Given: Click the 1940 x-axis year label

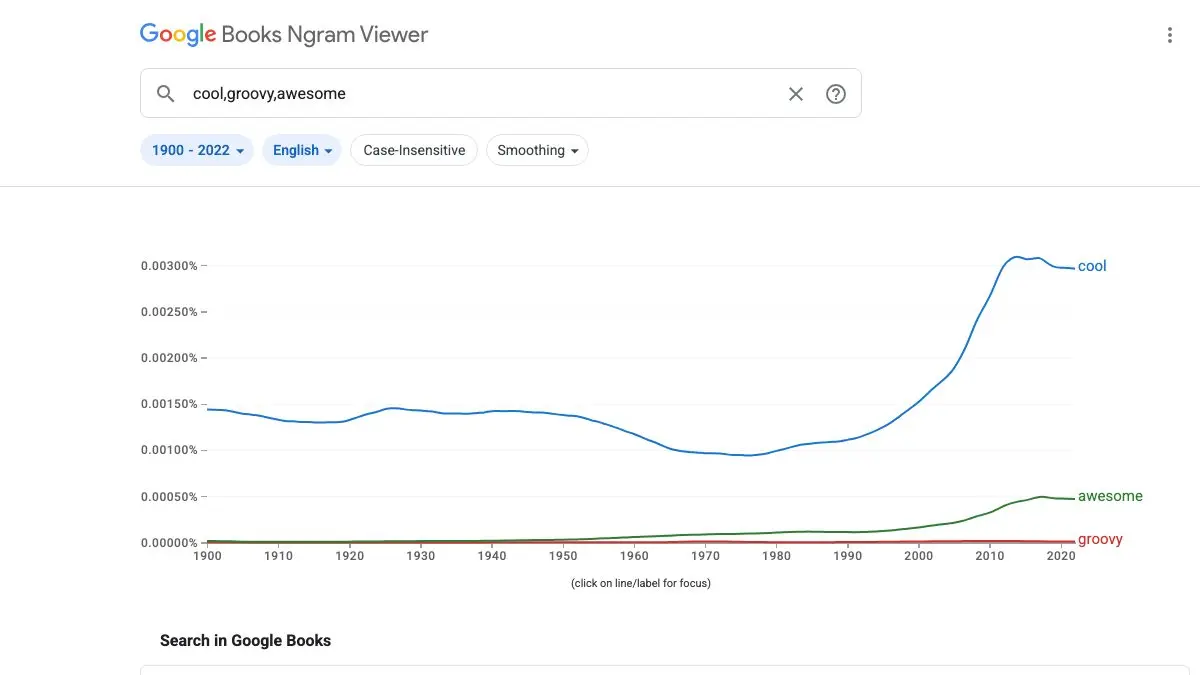Looking at the screenshot, I should click(x=491, y=556).
